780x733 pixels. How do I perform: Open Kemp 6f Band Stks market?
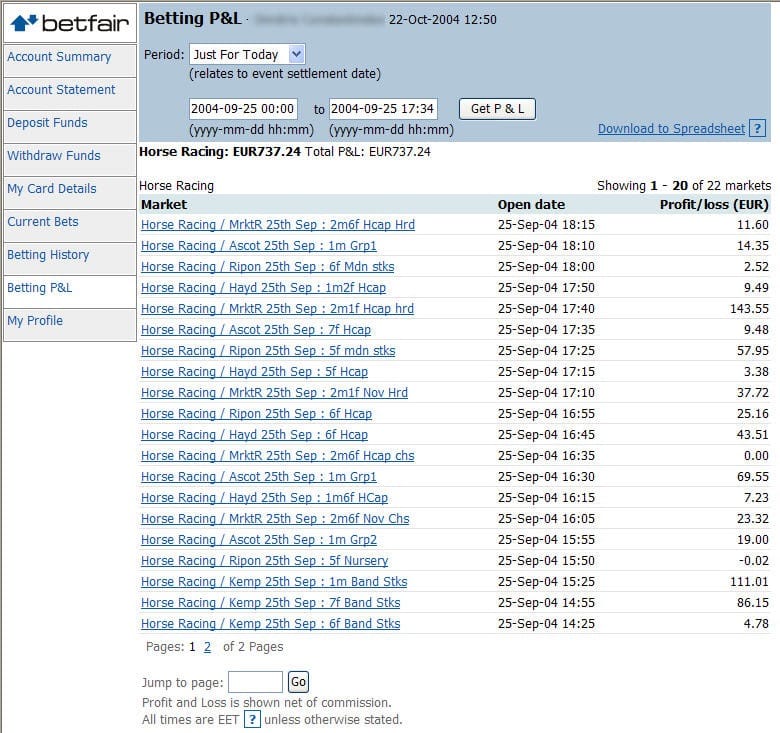[271, 624]
